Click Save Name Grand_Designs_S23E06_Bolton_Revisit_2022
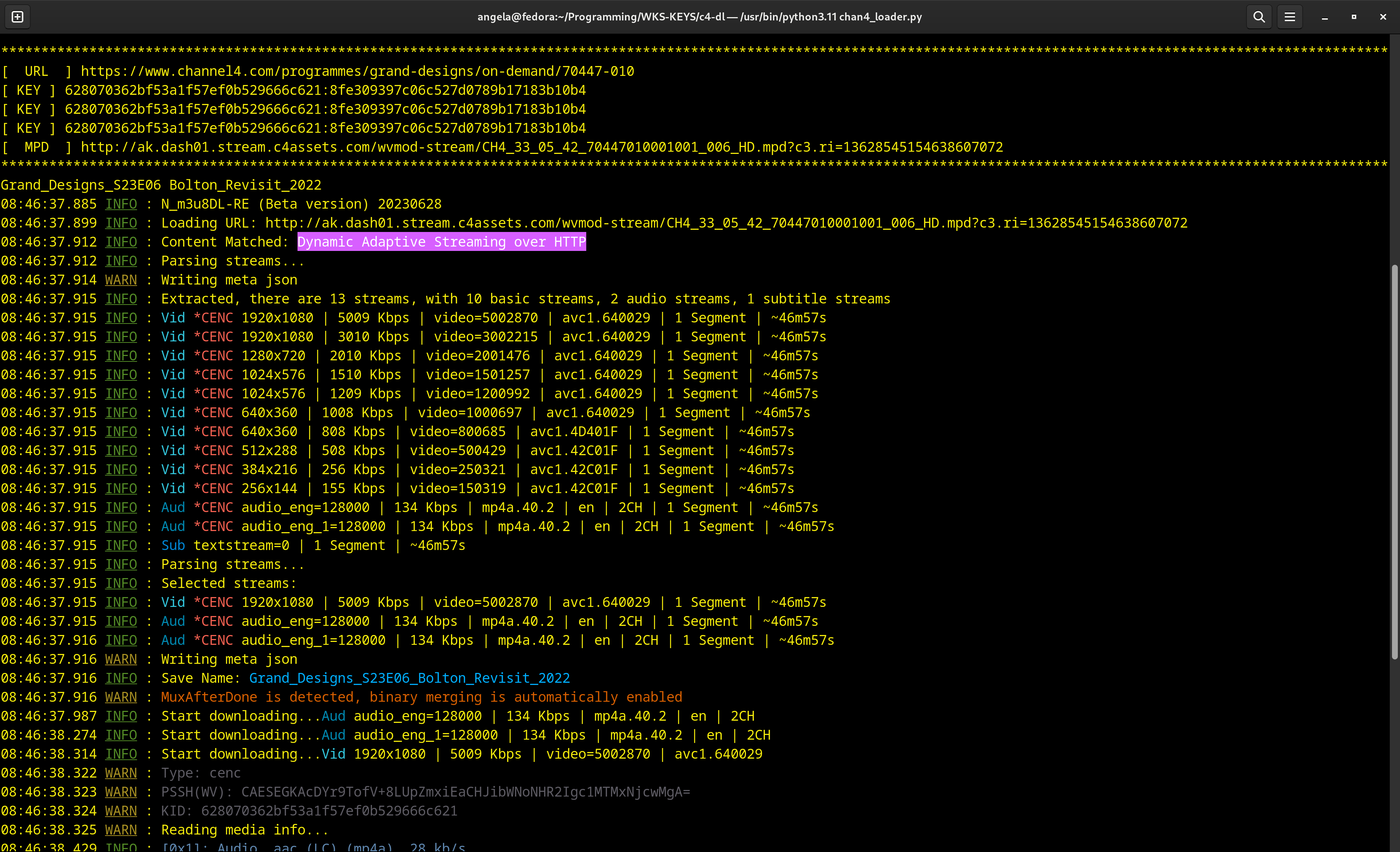Viewport: 1400px width, 852px height. 409,678
